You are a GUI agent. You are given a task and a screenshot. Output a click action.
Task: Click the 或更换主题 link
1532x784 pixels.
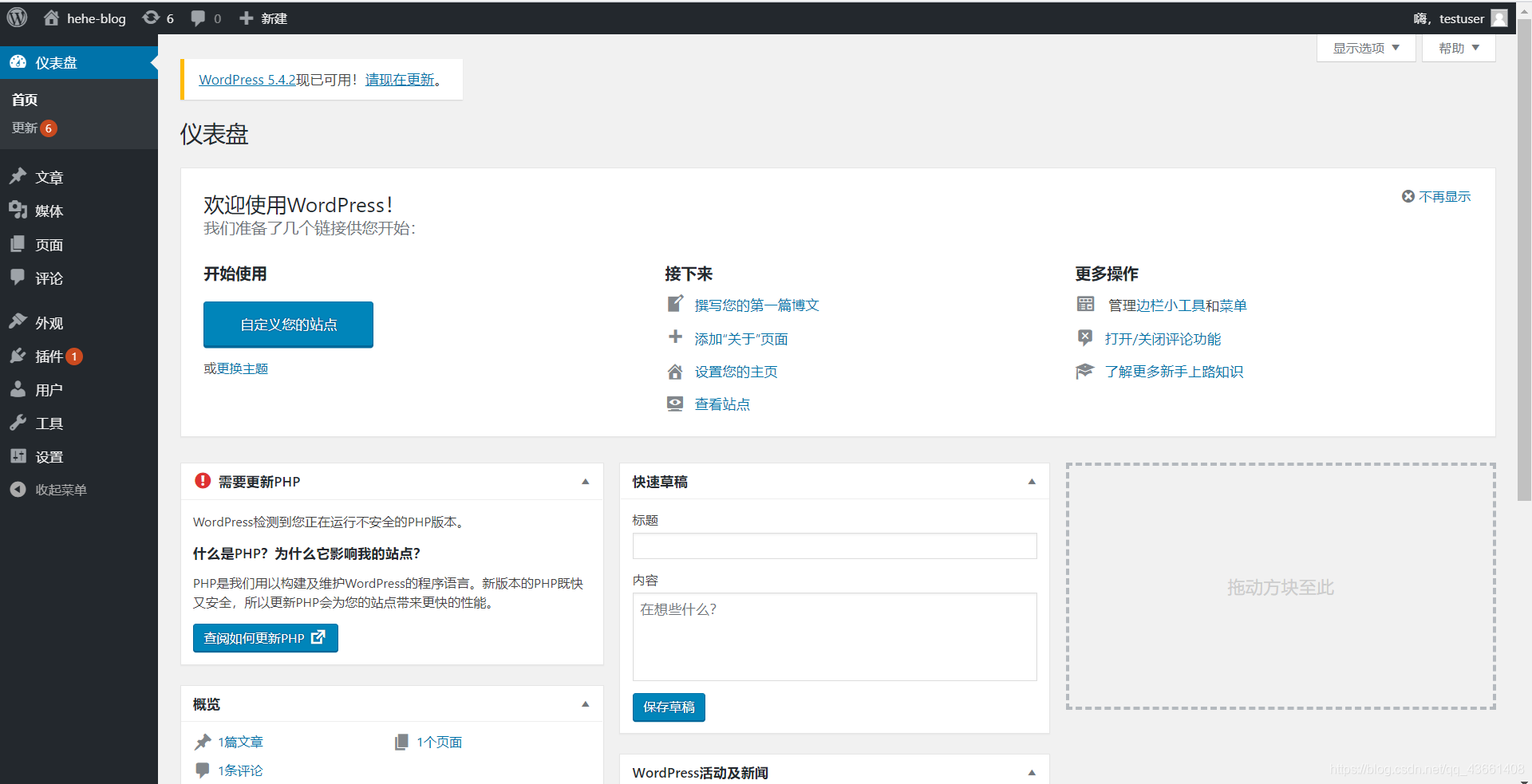(x=235, y=368)
